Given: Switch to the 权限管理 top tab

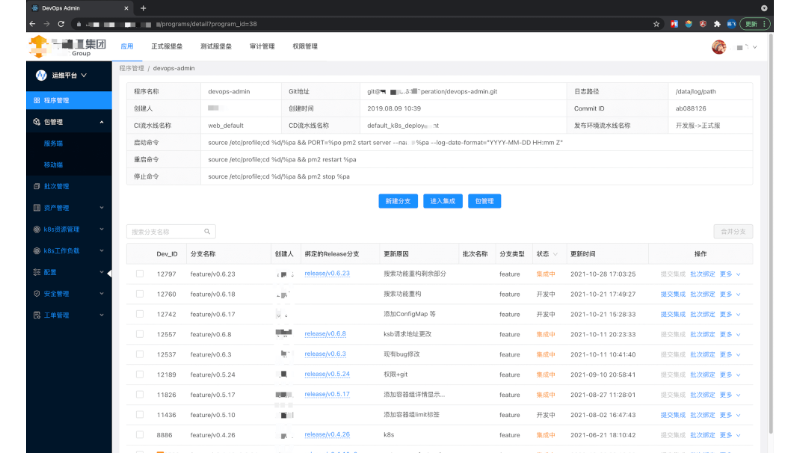Looking at the screenshot, I should [x=305, y=46].
